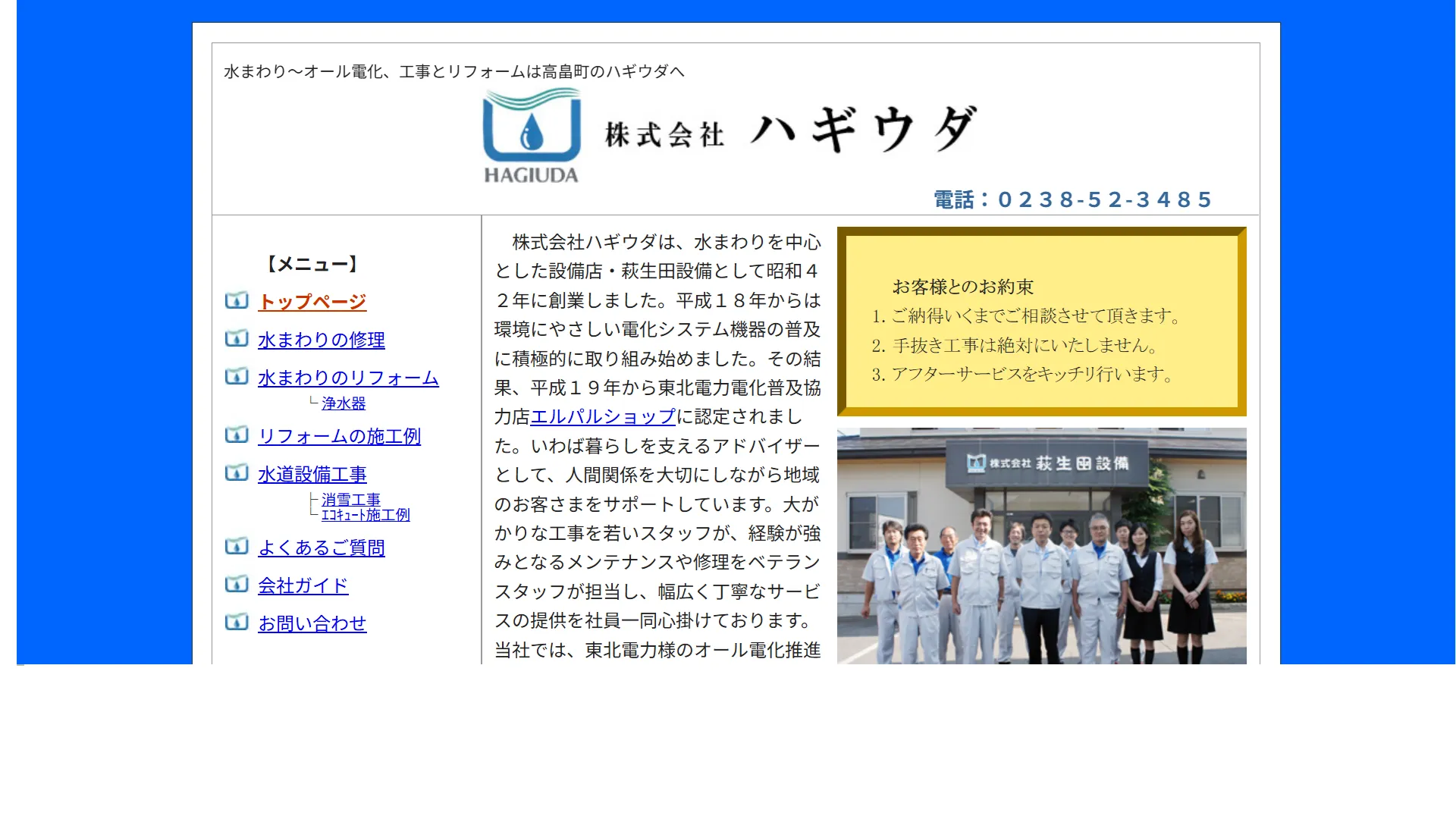Click the HAGIUDA water drop logo
This screenshot has width=1456, height=819.
[x=532, y=136]
